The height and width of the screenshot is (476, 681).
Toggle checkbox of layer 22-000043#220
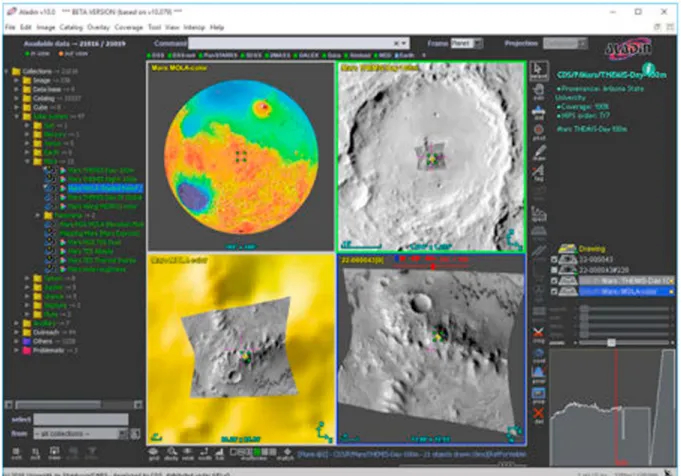pos(554,270)
